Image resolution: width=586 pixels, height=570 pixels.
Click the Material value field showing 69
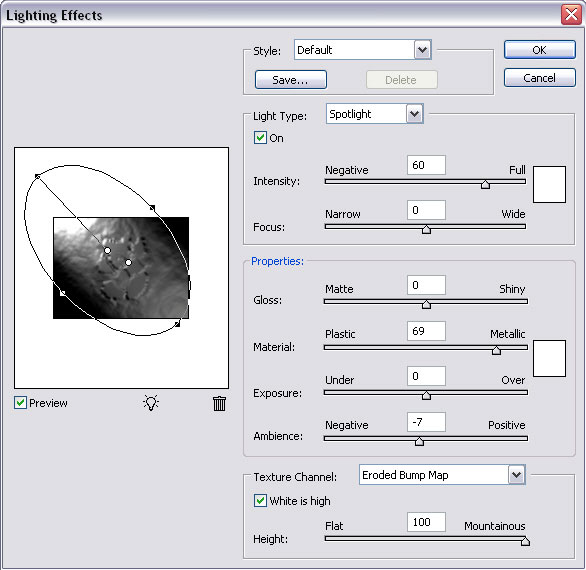[426, 331]
